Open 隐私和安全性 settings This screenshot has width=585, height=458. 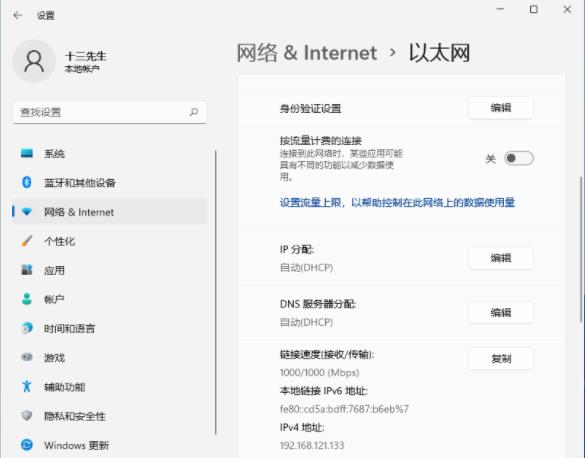[110, 415]
